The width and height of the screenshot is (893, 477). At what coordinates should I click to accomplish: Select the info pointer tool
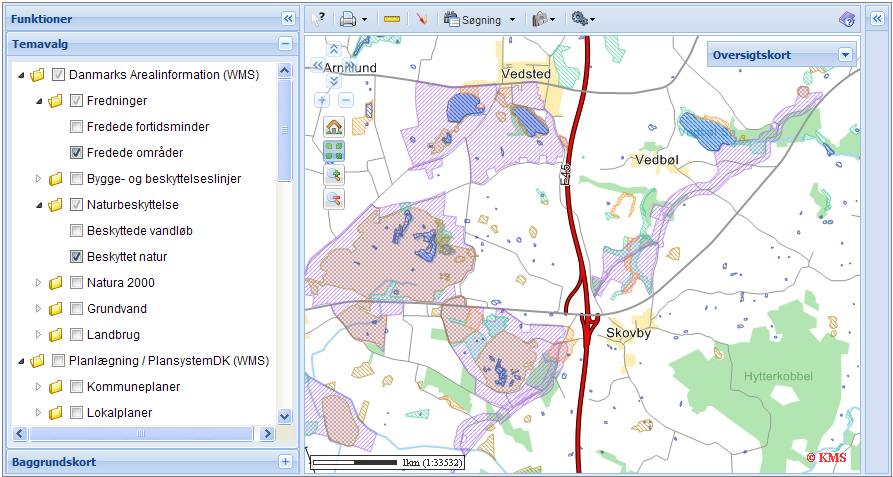(x=318, y=19)
